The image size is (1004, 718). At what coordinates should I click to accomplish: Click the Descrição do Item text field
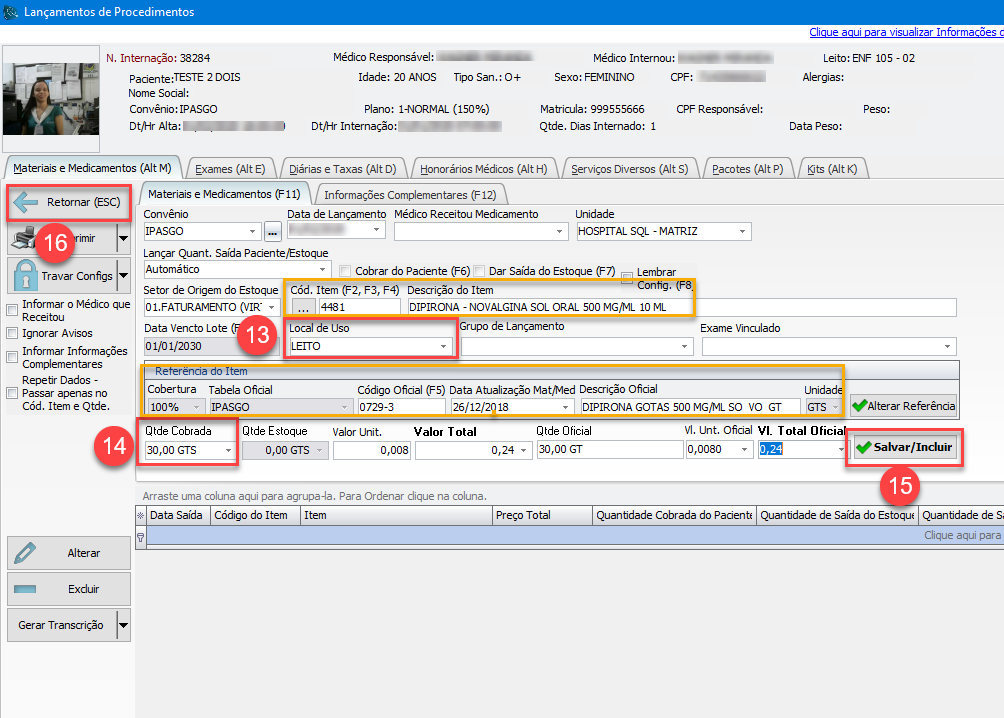pyautogui.click(x=680, y=307)
